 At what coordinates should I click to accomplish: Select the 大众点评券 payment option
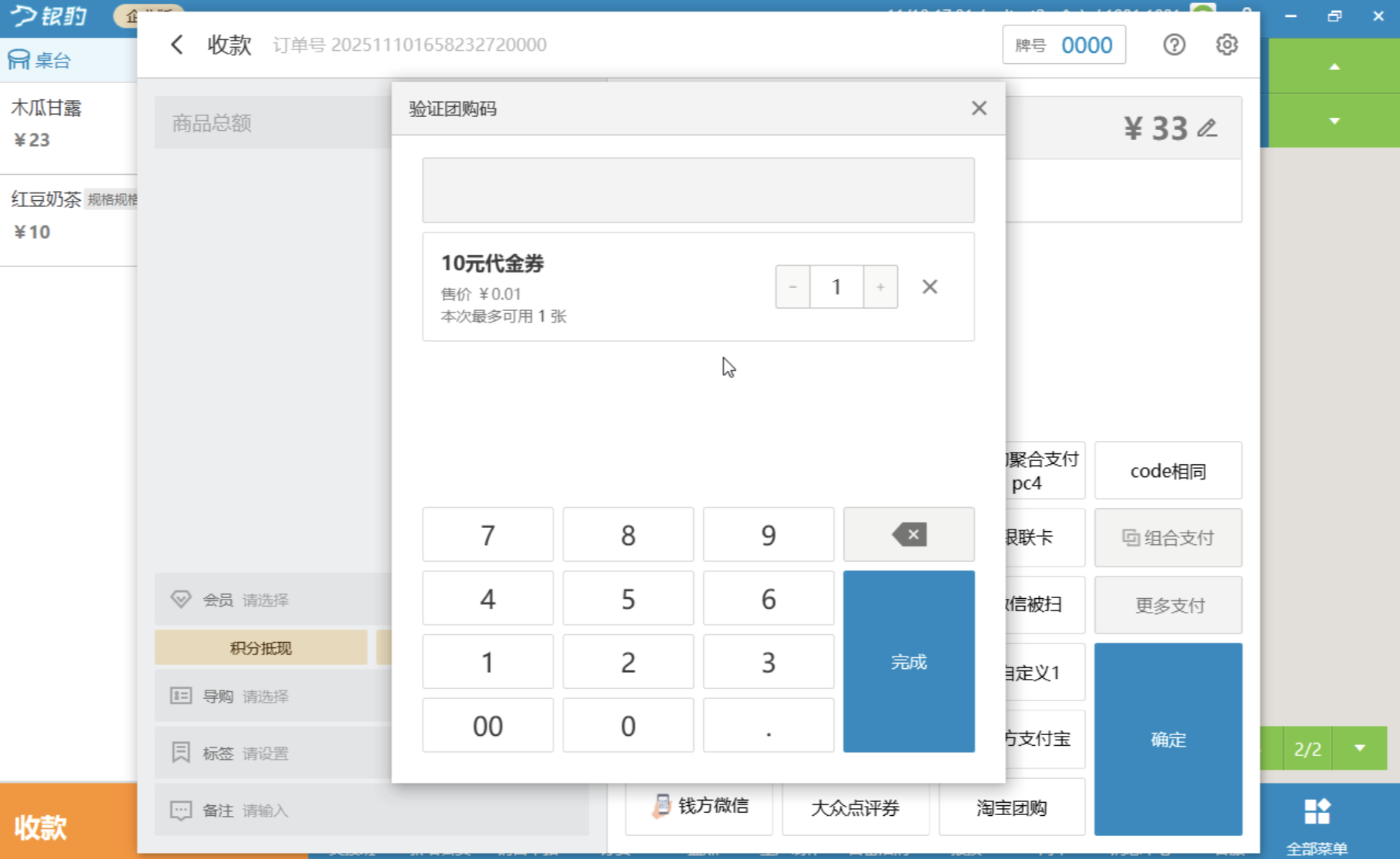coord(855,807)
